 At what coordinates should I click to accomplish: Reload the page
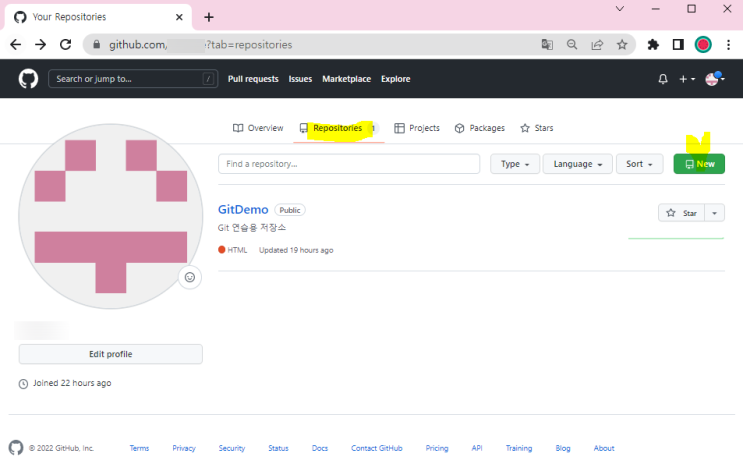tap(65, 45)
